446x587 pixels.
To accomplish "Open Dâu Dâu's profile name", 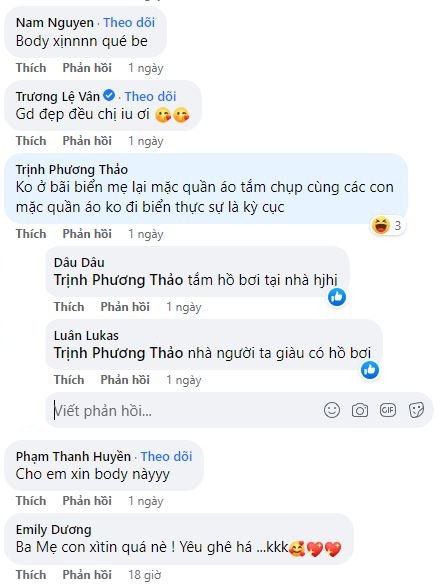I will pyautogui.click(x=79, y=262).
